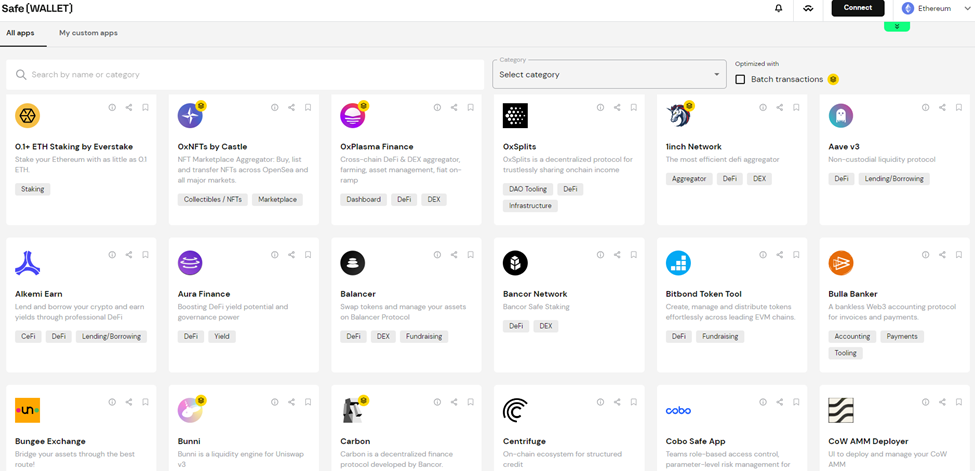Share the Everstake ETH Staking app
Viewport: 975px width, 471px height.
pos(129,108)
